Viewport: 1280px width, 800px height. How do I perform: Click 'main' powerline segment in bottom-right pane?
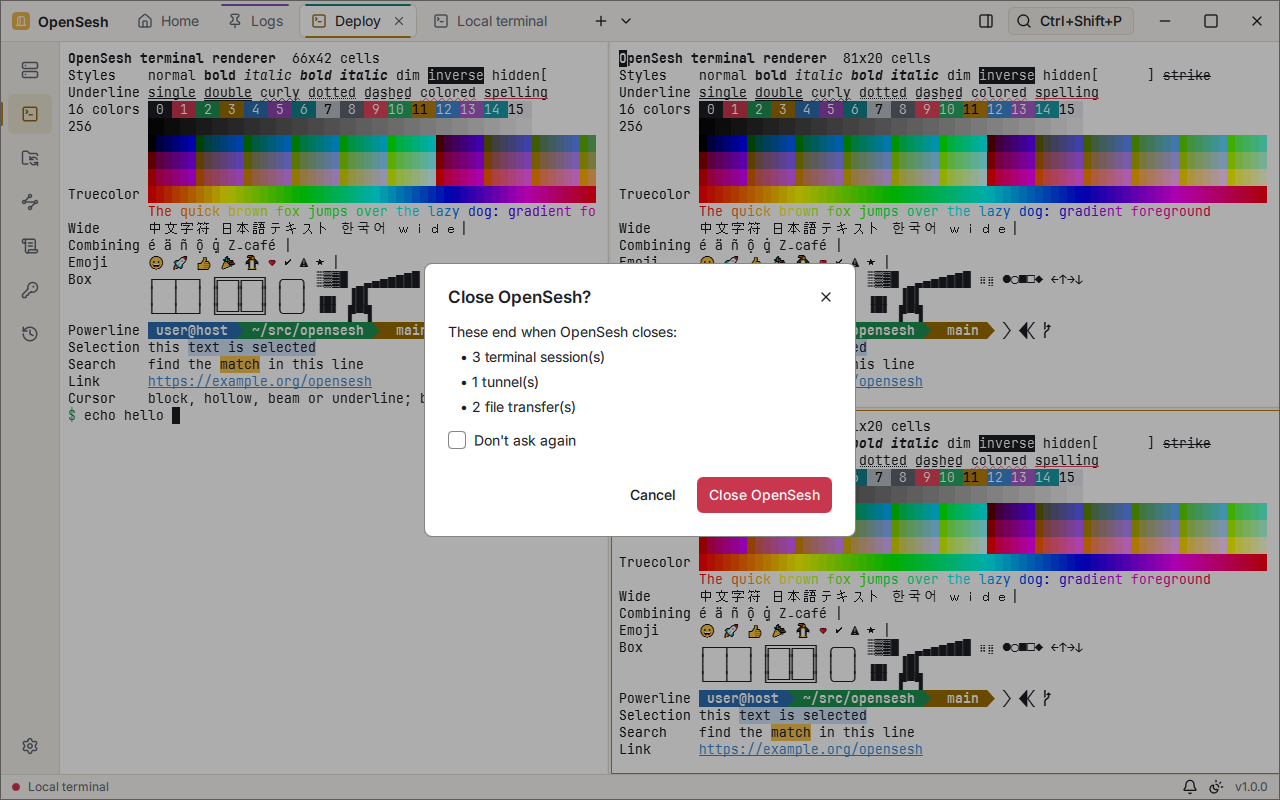[x=963, y=698]
